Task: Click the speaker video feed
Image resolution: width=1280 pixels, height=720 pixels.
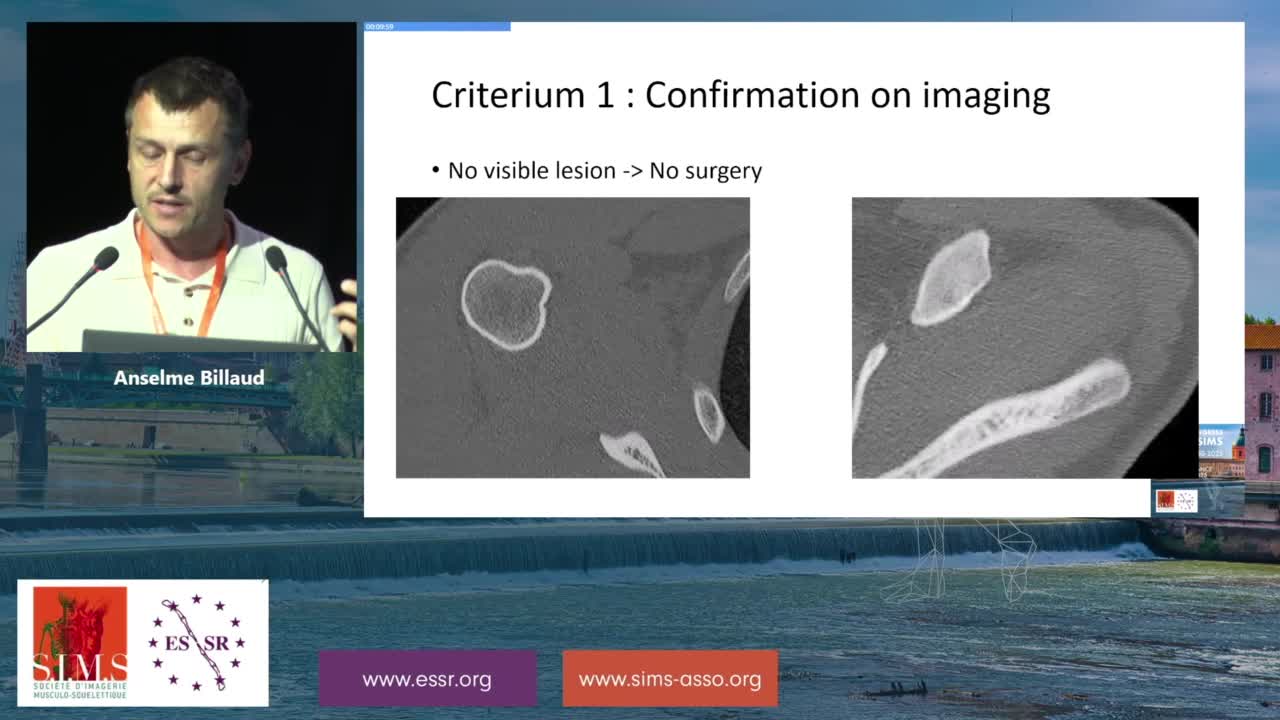Action: pyautogui.click(x=191, y=187)
